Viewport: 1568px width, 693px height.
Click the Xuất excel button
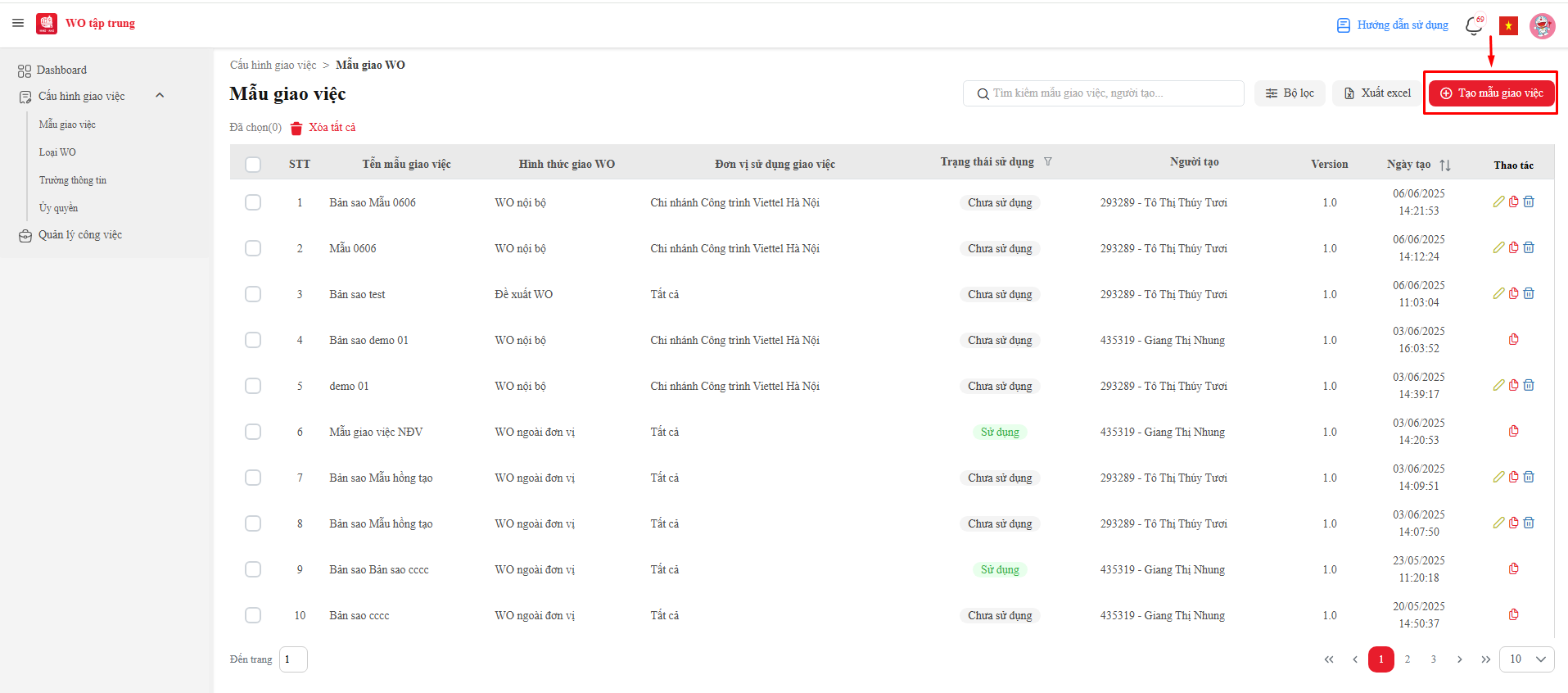1377,93
